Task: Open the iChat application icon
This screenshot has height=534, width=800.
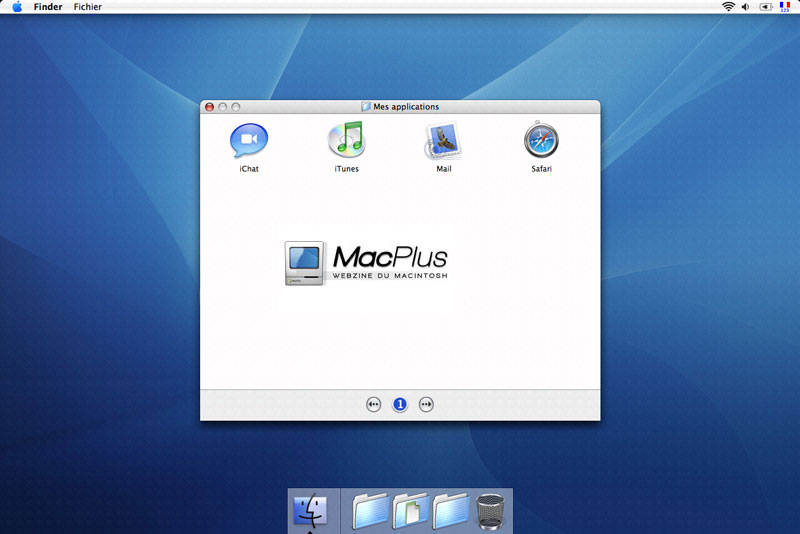Action: tap(249, 140)
